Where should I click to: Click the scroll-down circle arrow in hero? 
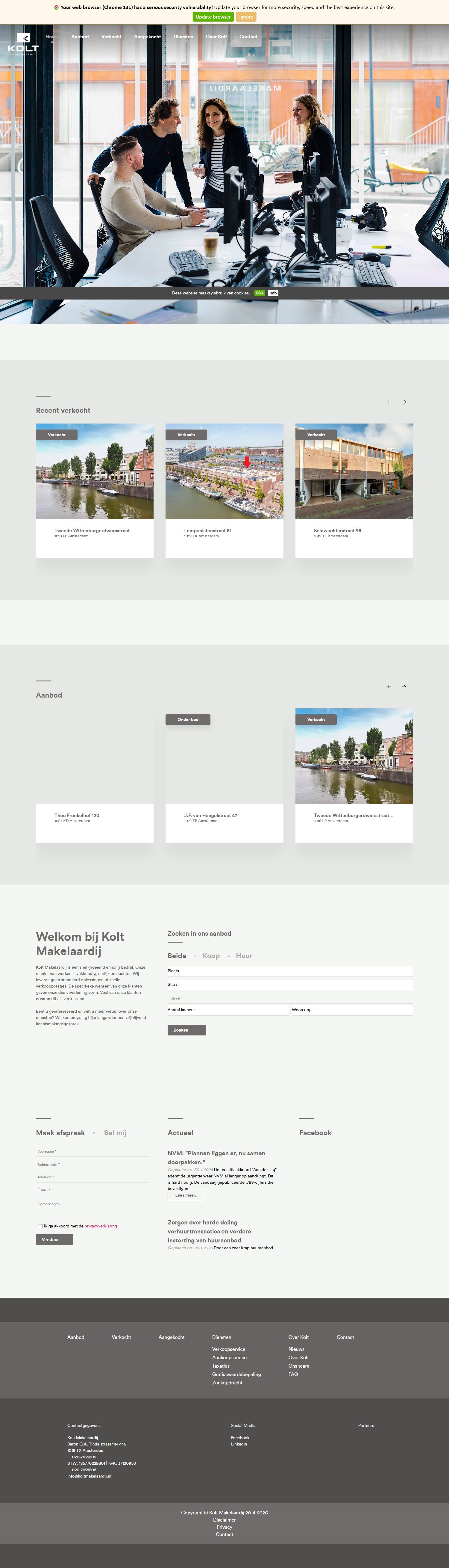coord(224,257)
